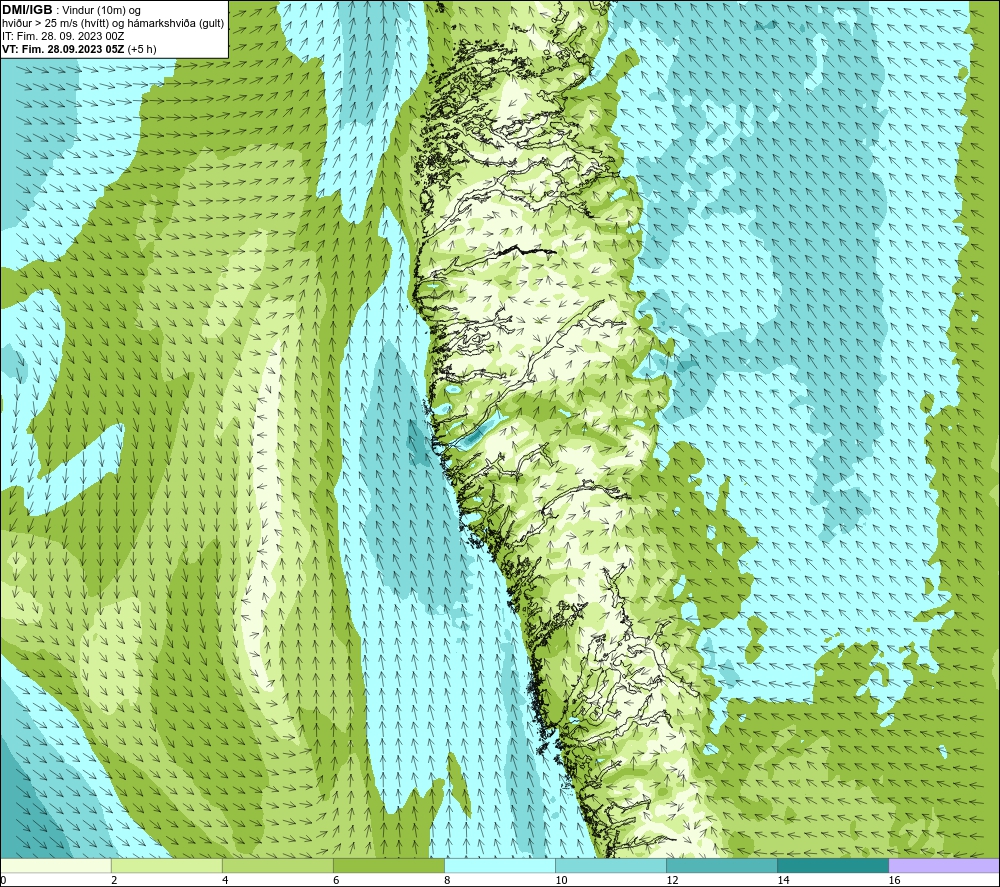
Task: Click the scale label '8' under the color bar
Action: [447, 881]
